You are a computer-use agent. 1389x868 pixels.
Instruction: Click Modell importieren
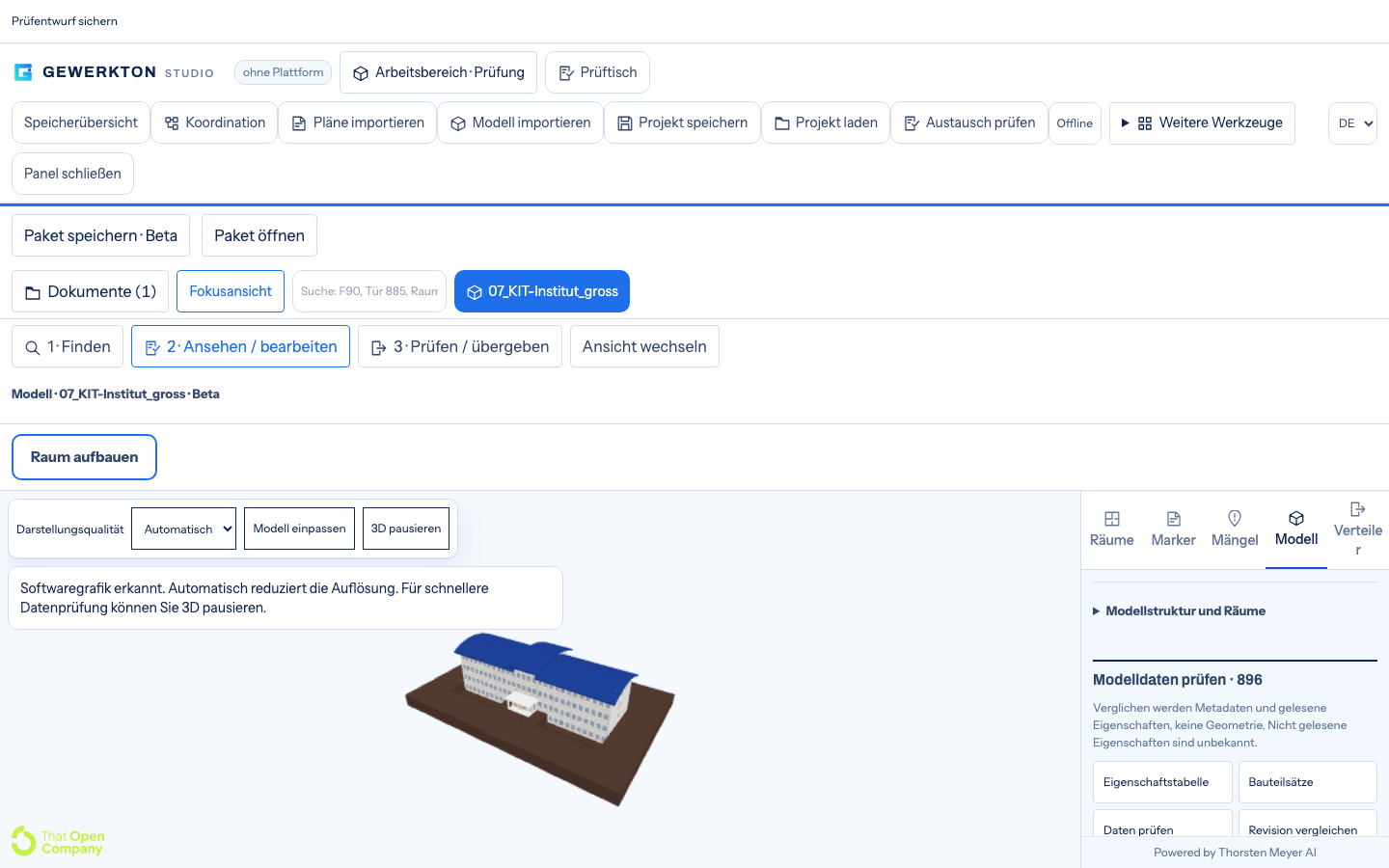point(521,122)
